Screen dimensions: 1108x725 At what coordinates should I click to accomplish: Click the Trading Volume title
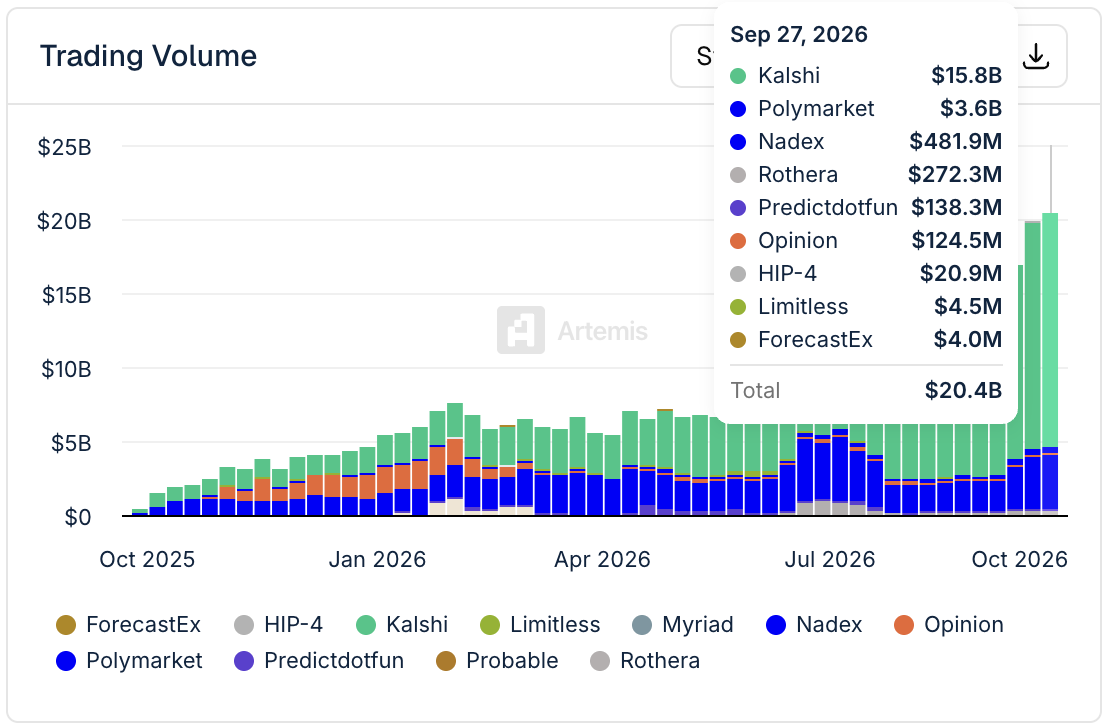148,56
